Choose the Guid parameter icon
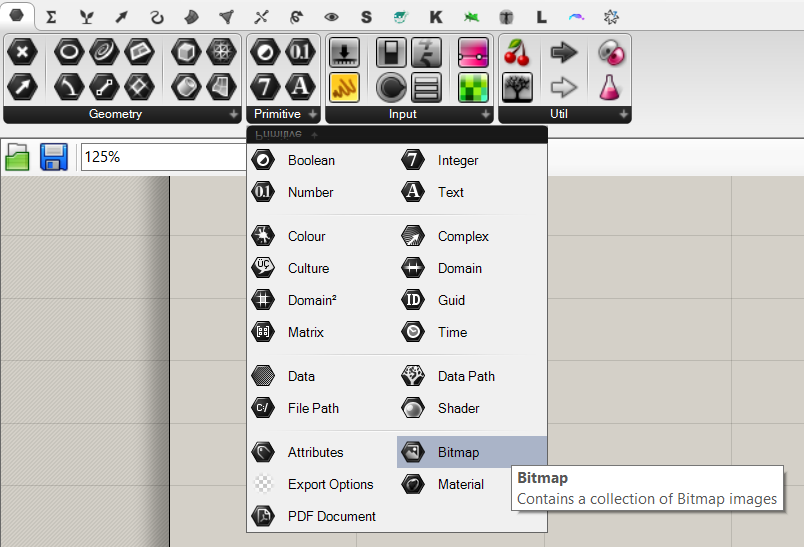Viewport: 804px width, 547px height. [412, 300]
